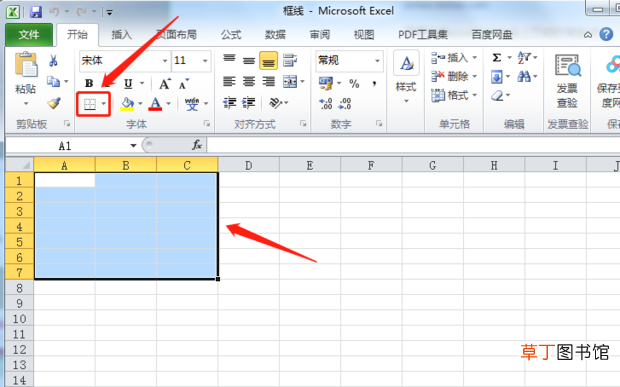
Task: Select top vertical alignment
Action: coord(229,60)
